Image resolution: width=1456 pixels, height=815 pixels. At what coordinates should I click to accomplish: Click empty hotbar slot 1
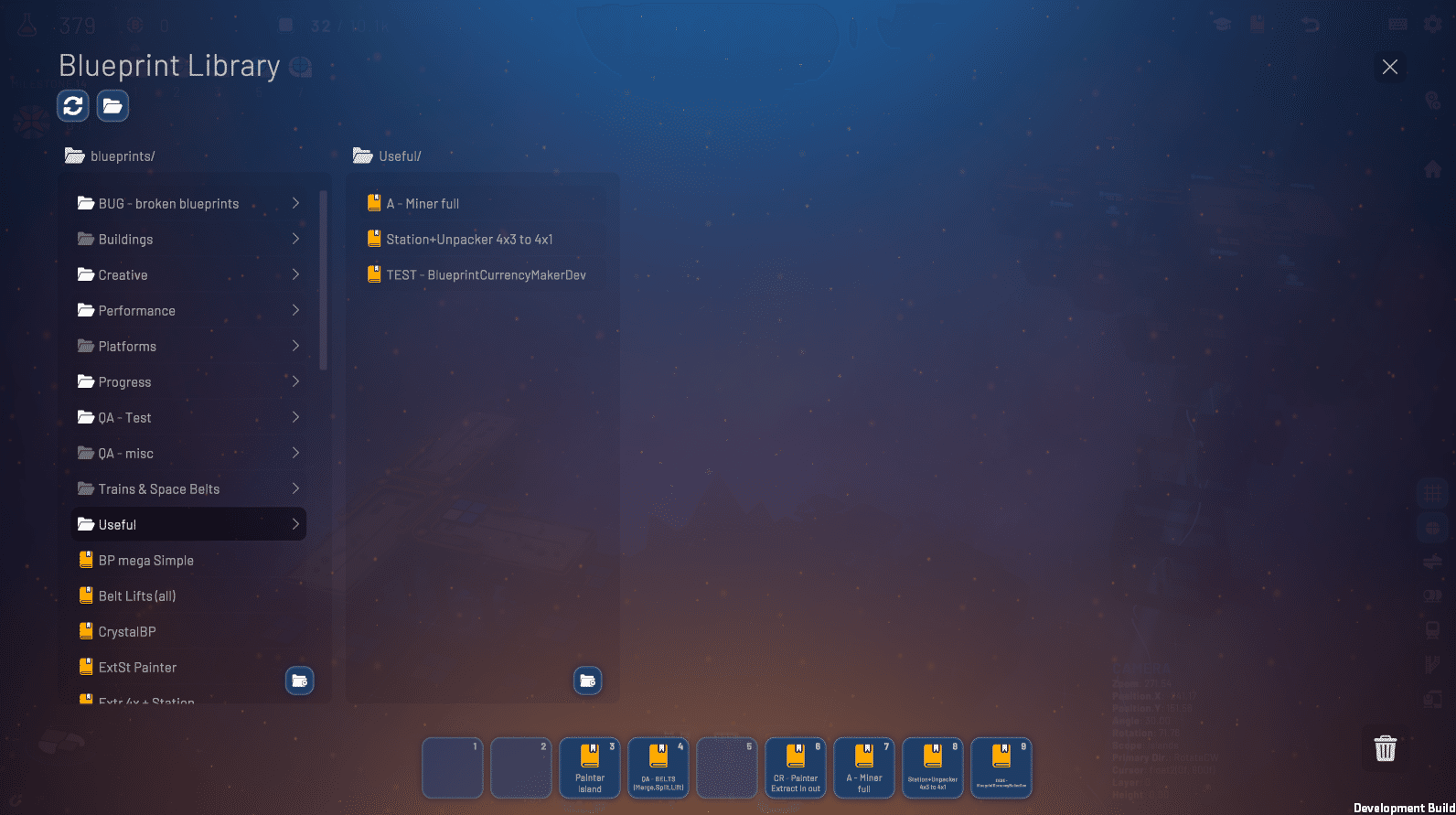click(x=453, y=767)
